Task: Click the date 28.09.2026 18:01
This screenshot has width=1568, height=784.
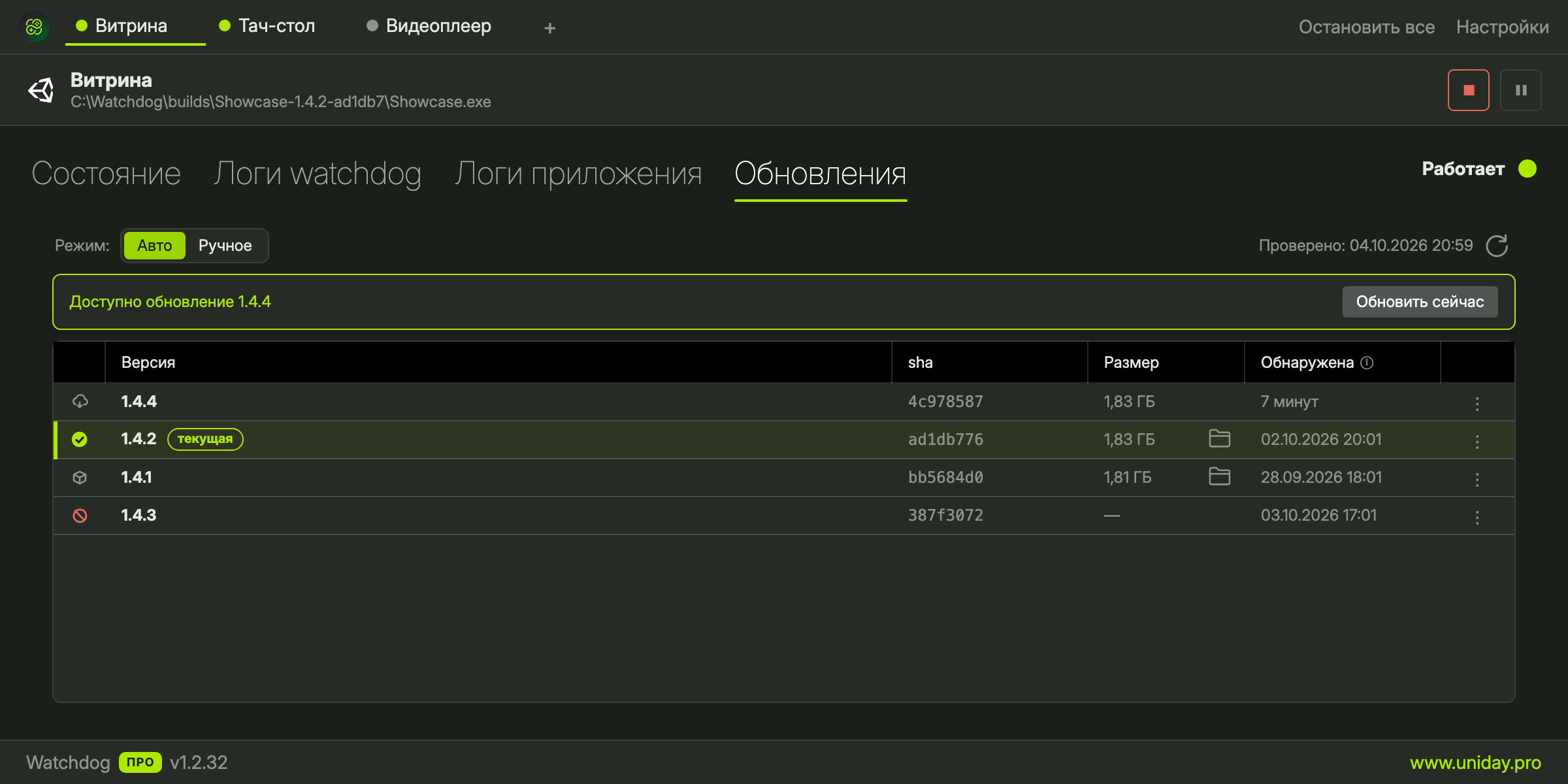Action: coord(1321,477)
